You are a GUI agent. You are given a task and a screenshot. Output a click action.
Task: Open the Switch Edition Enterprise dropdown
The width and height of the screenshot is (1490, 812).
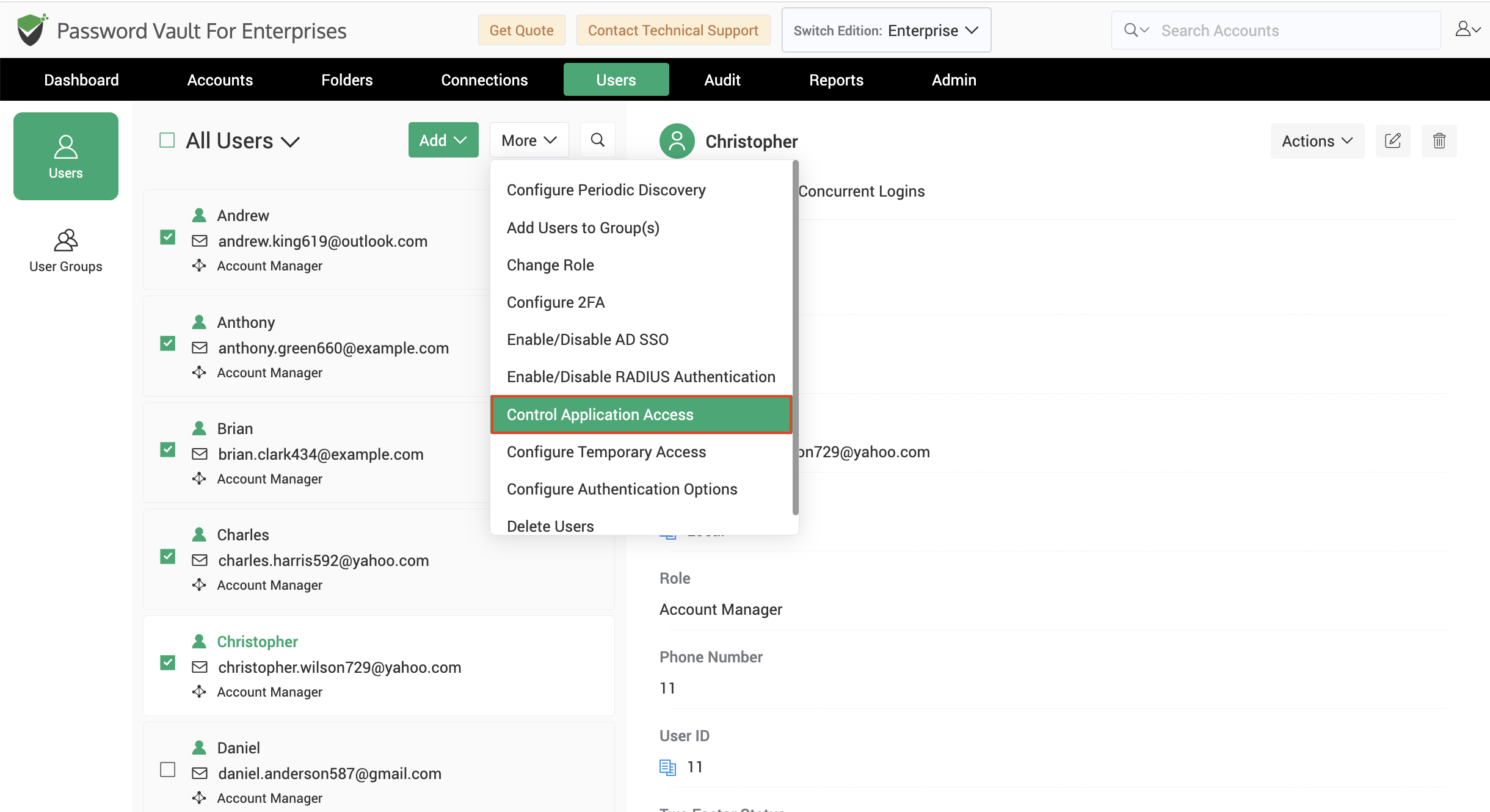tap(886, 30)
